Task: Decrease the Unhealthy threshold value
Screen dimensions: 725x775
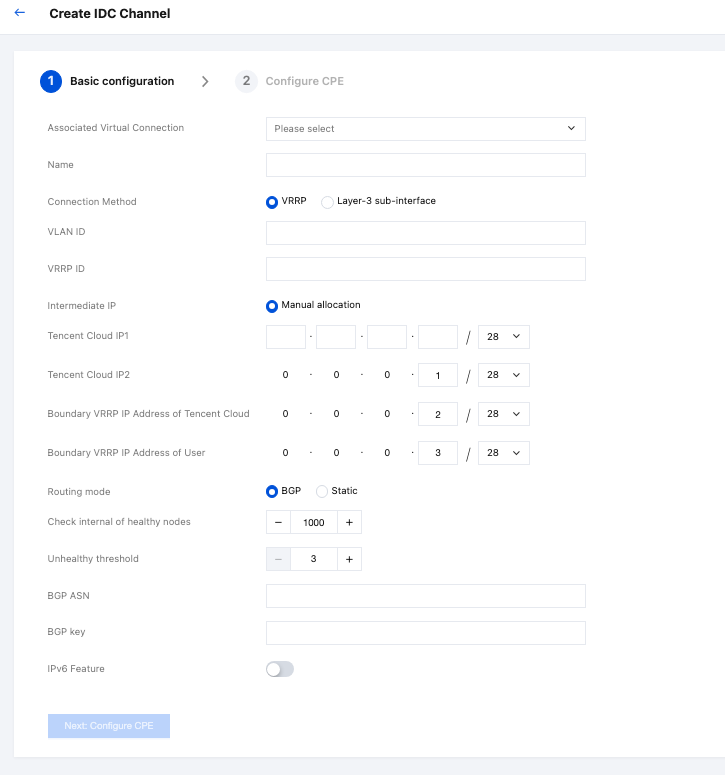Action: pyautogui.click(x=278, y=559)
